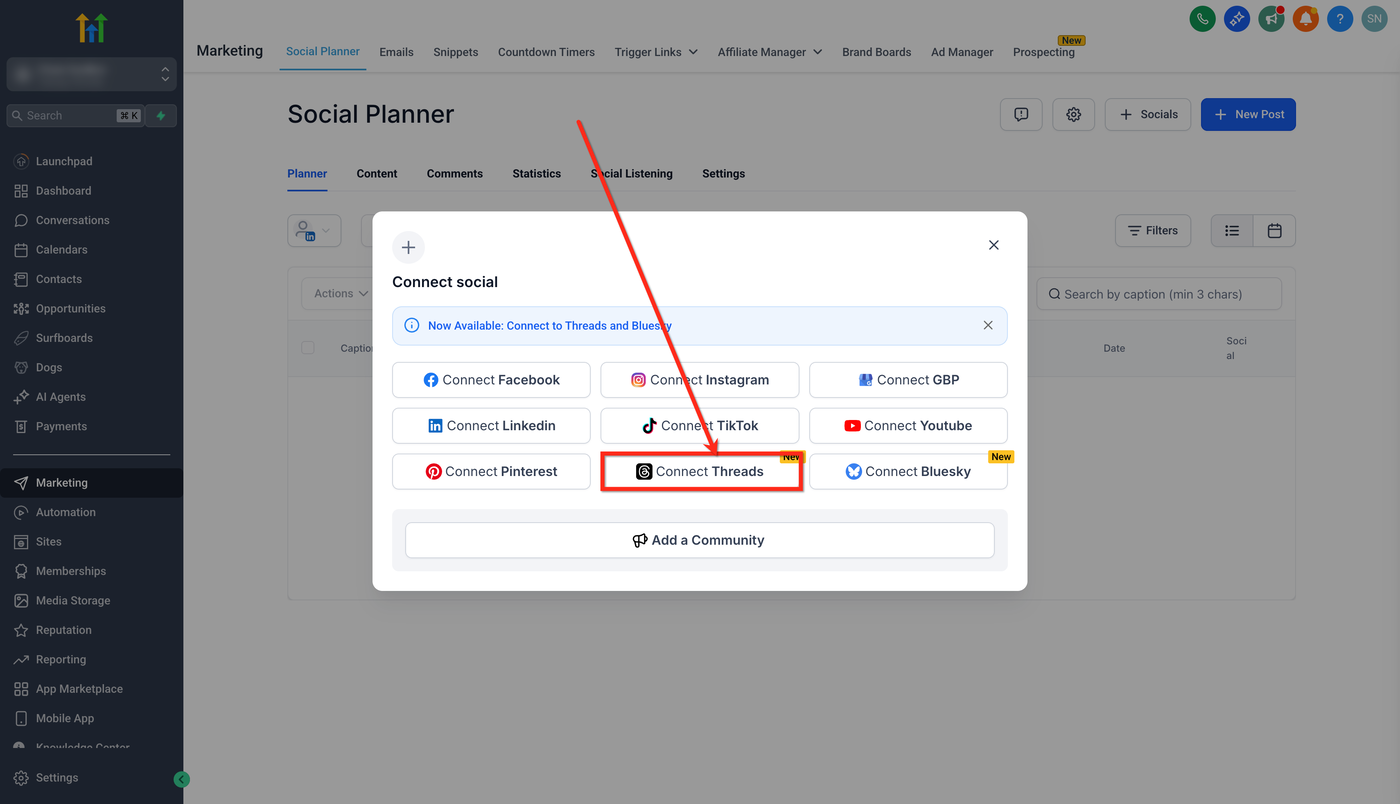Click the Connect Pinterest button
This screenshot has width=1400, height=804.
pos(491,472)
